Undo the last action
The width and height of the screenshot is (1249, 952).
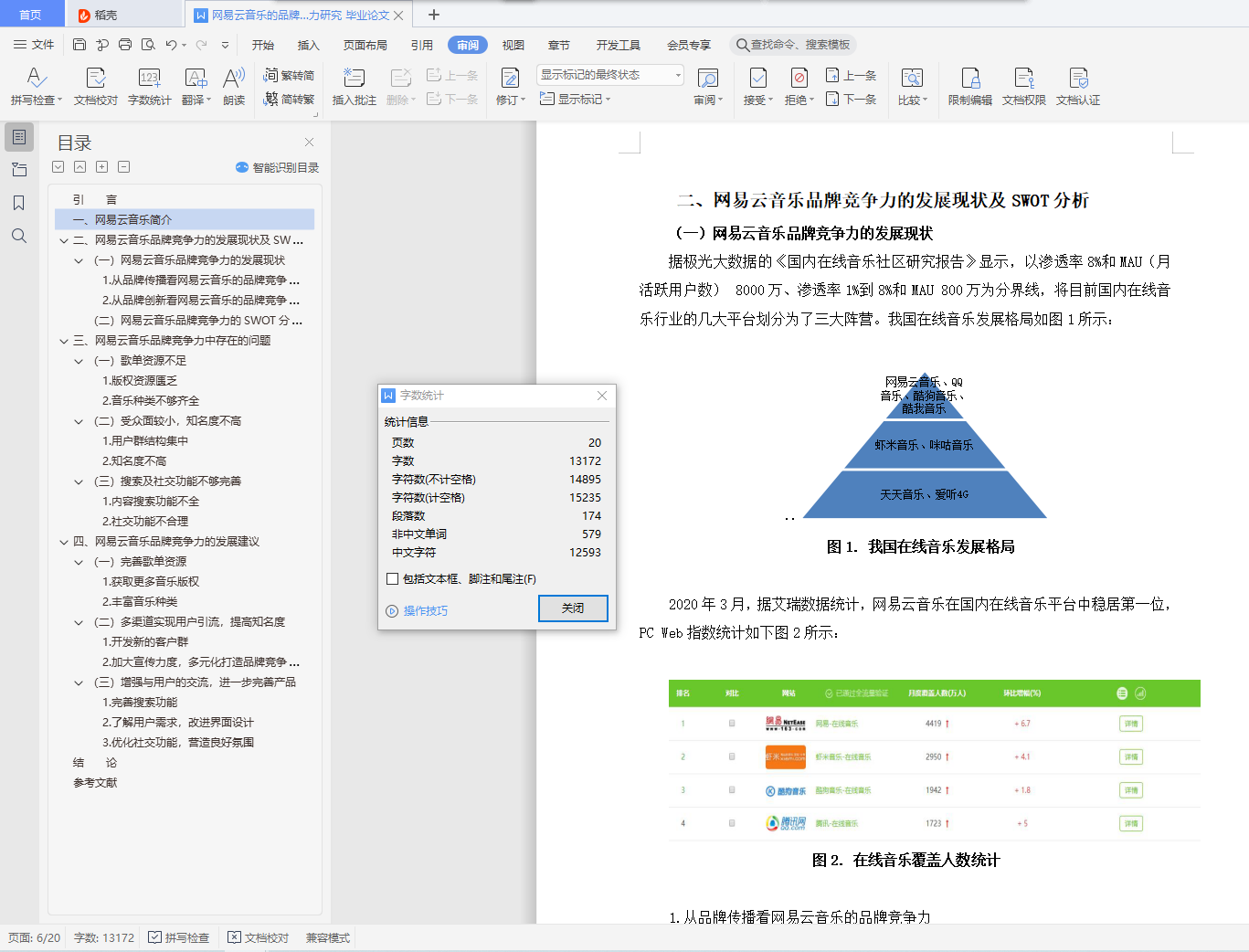[171, 45]
